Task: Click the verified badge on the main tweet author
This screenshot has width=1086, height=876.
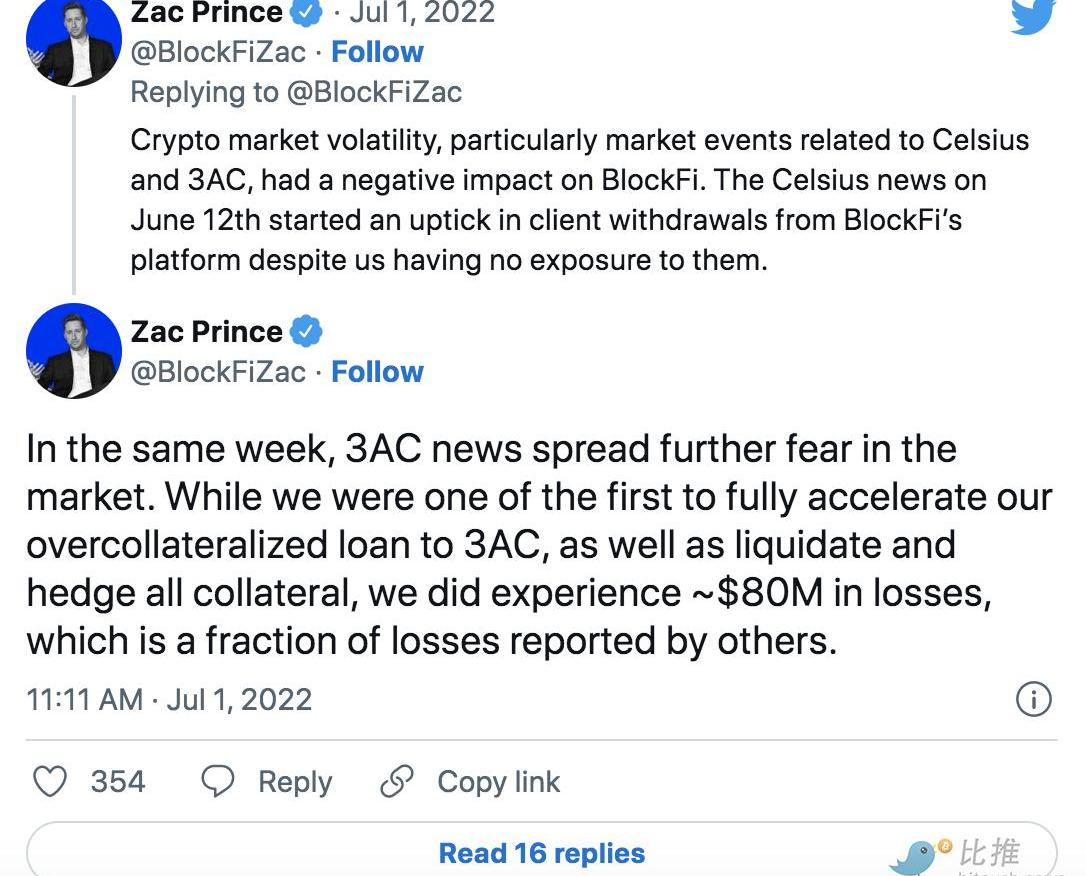Action: point(306,332)
